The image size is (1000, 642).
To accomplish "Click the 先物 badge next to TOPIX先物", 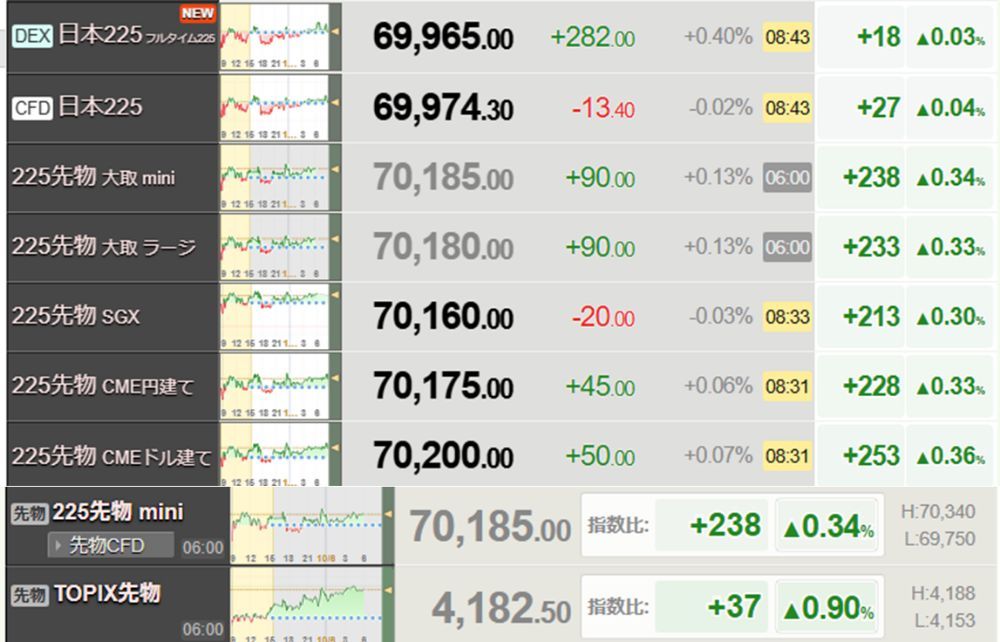I will pos(29,595).
